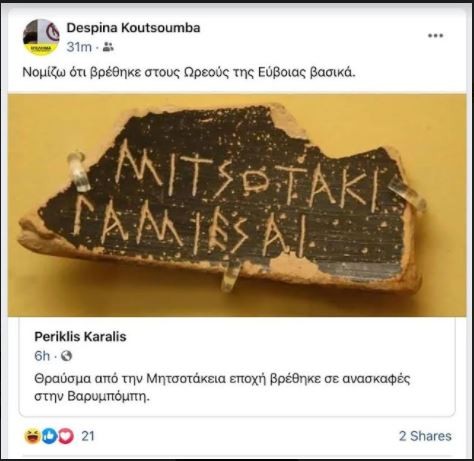Click the yellow badge on the avatar
This screenshot has height=461, width=474.
click(41, 49)
